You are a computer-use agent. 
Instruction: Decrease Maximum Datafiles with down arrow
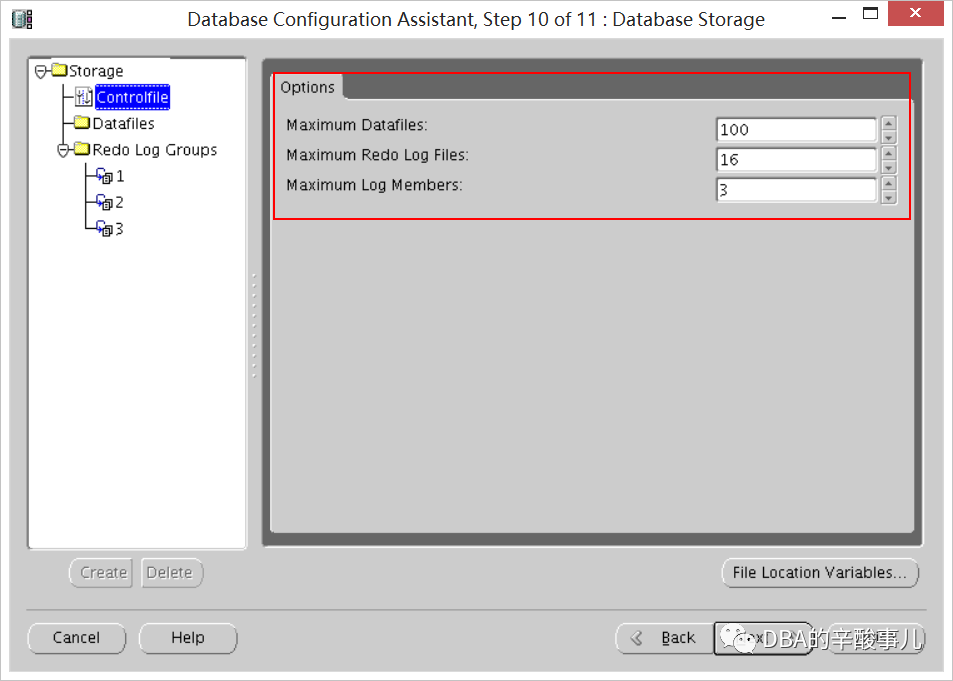(889, 137)
